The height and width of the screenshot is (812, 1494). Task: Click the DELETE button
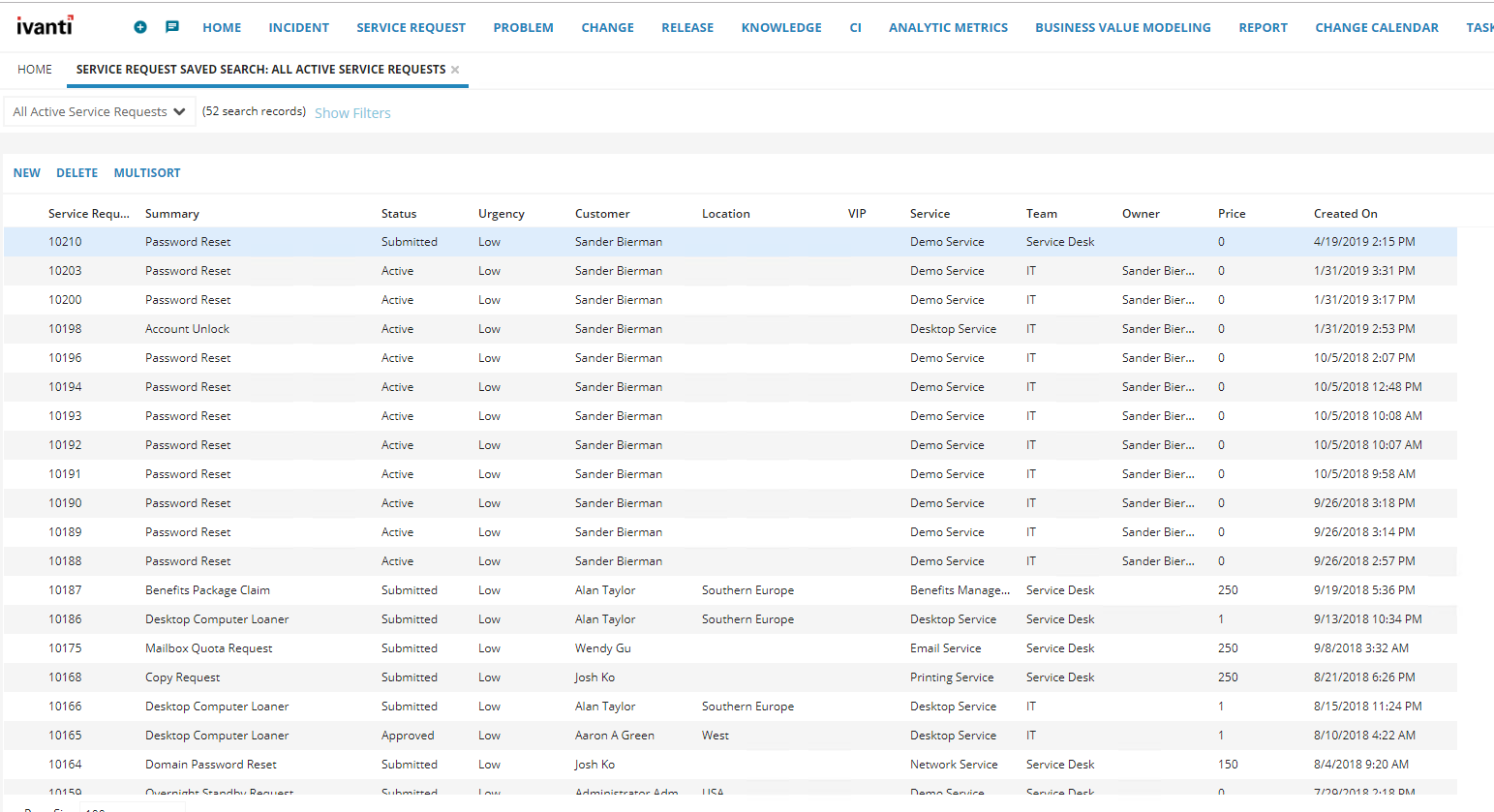click(76, 173)
